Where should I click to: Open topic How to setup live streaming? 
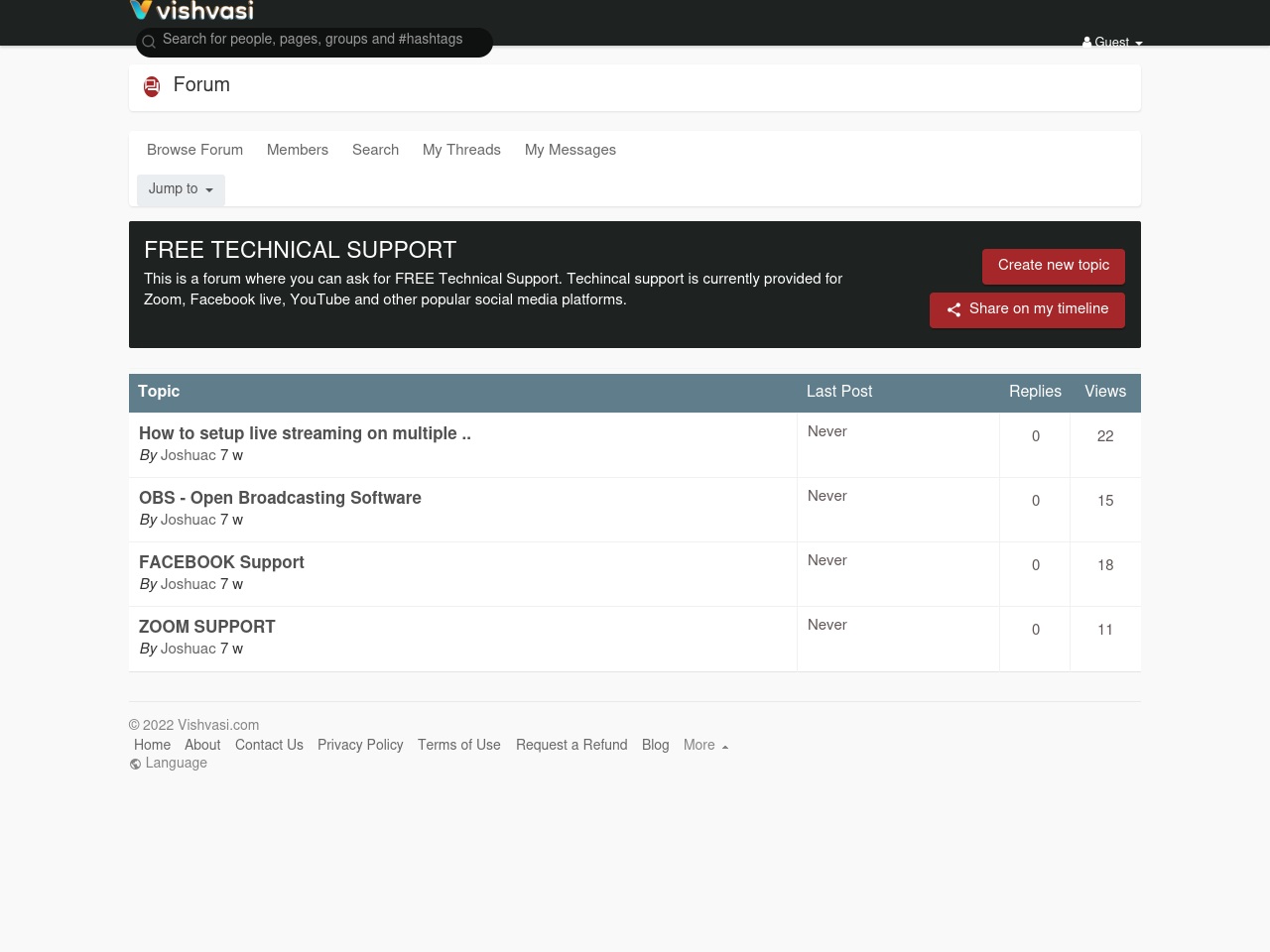coord(305,433)
